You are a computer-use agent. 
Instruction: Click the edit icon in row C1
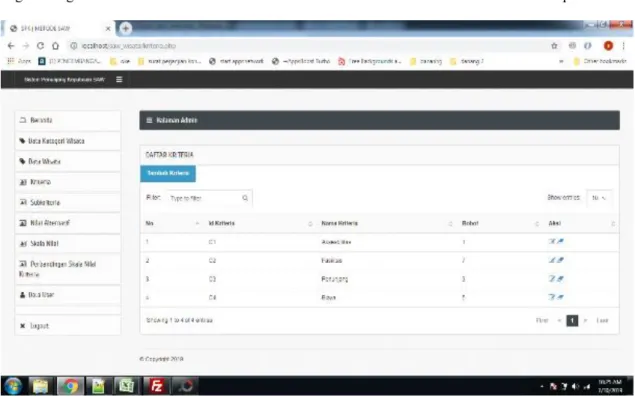coord(552,241)
